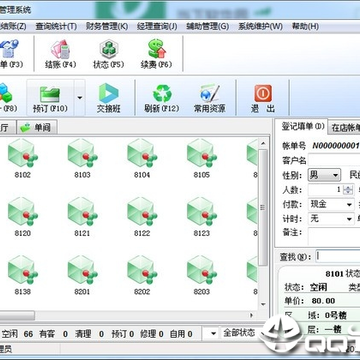The height and width of the screenshot is (360, 360).
Task: Open the 结账 (F4) checkout tool
Action: click(x=60, y=54)
